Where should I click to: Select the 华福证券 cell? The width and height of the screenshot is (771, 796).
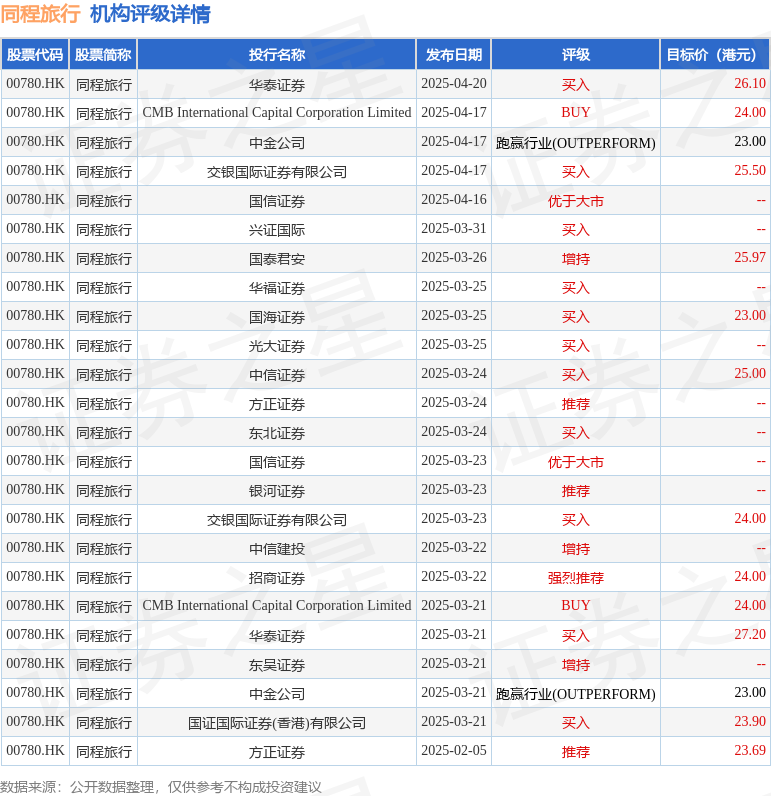coord(277,287)
